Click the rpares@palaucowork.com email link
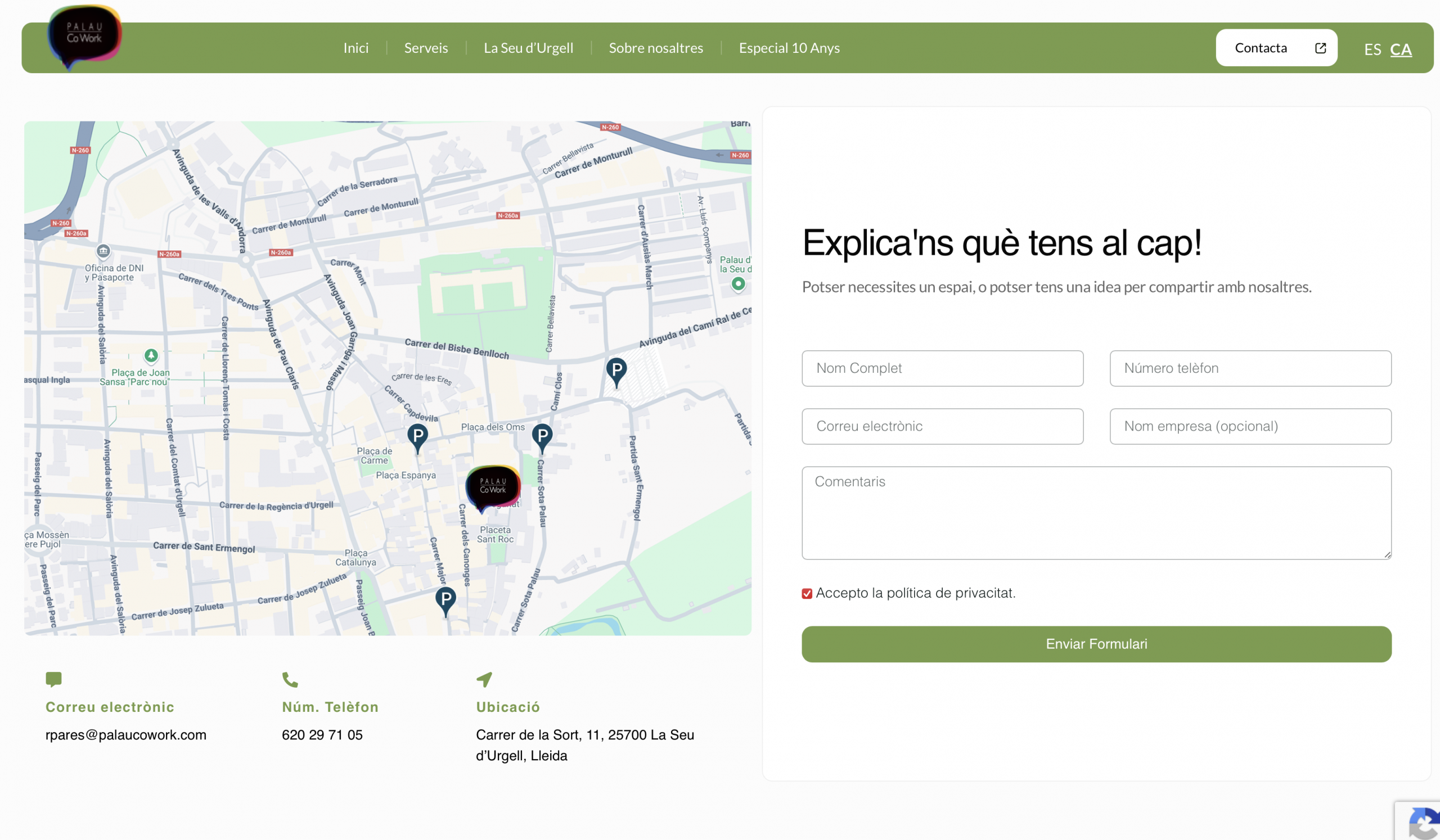This screenshot has height=840, width=1440. [125, 735]
